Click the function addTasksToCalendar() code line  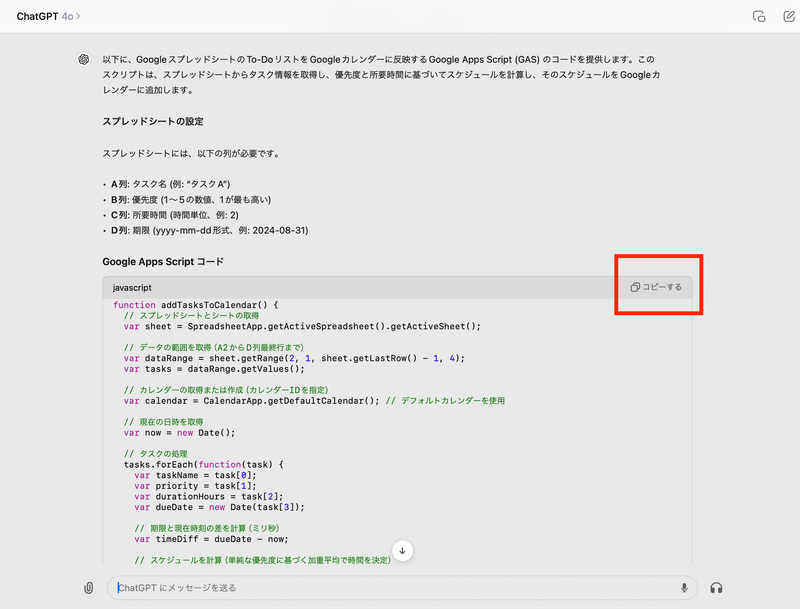(x=195, y=305)
